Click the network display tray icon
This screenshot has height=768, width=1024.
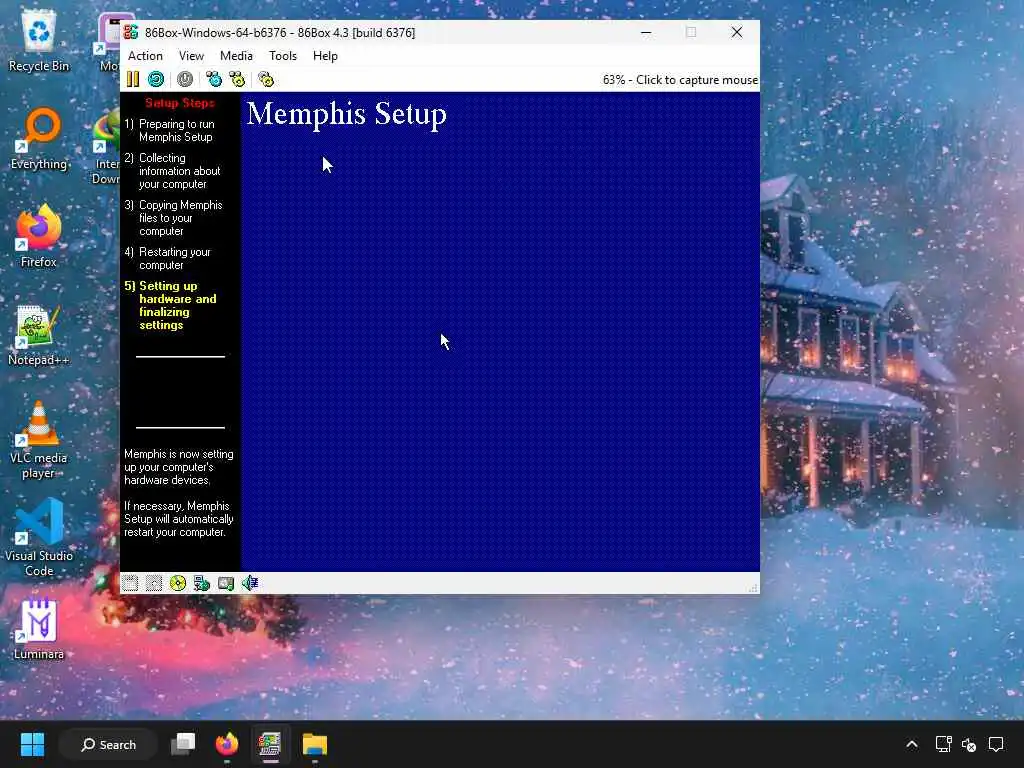tap(943, 744)
